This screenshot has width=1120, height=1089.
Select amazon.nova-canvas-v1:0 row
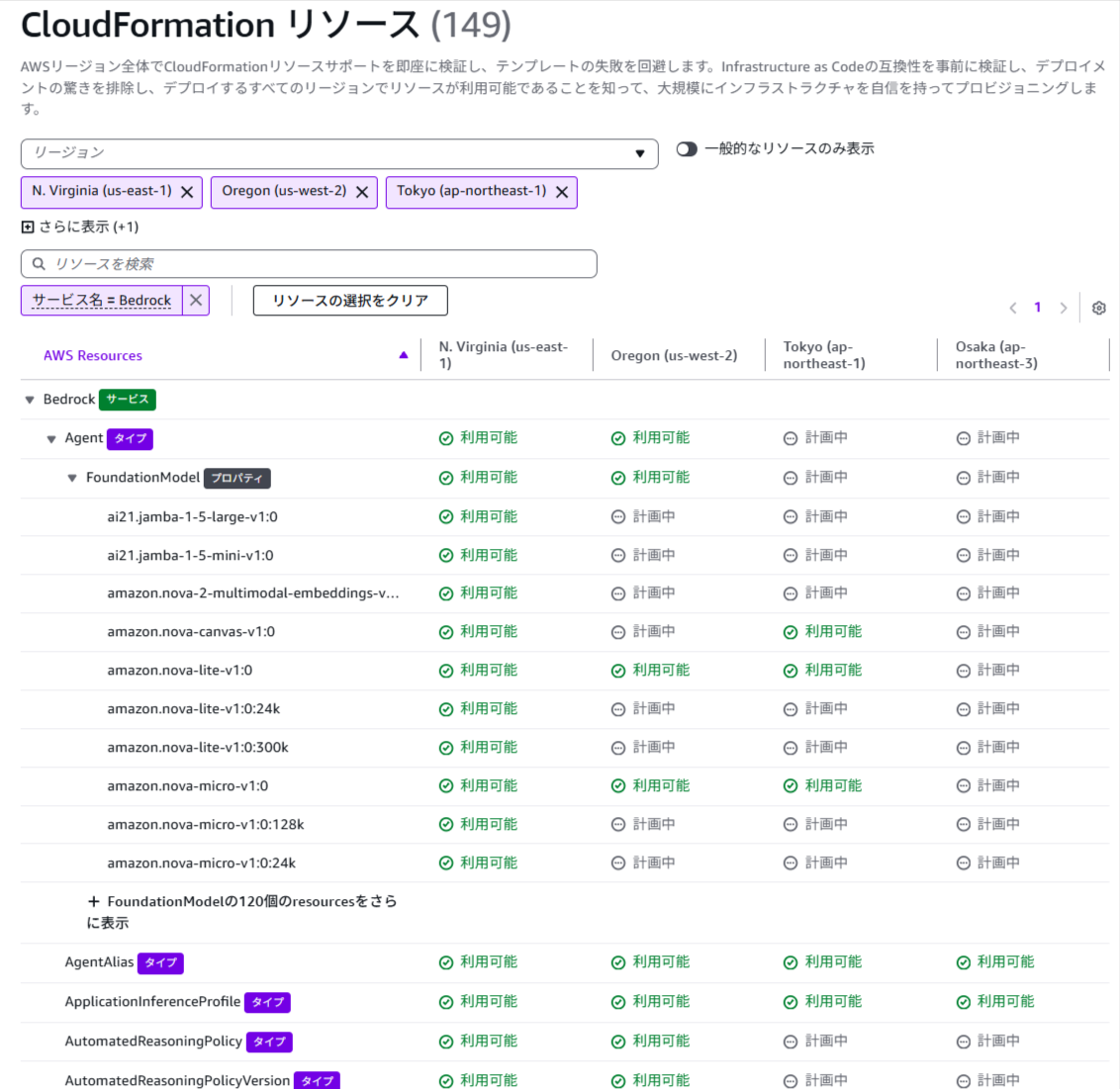(x=565, y=632)
